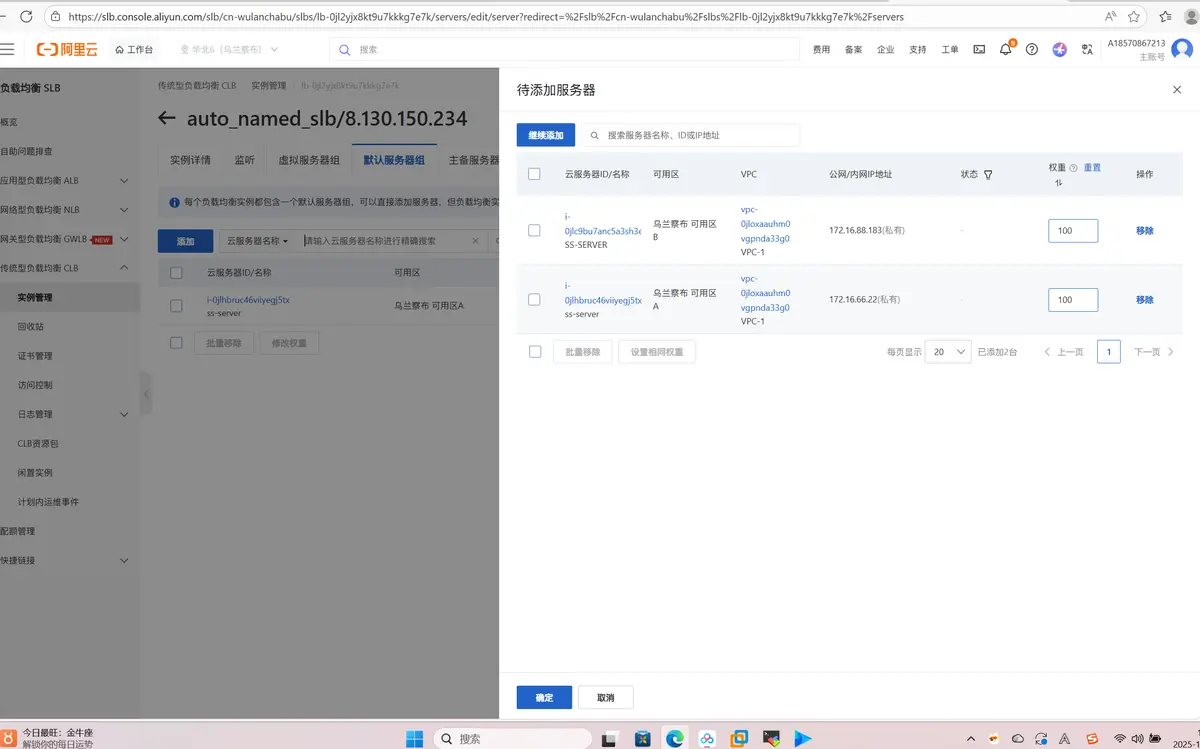Open the Cloud Shell terminal icon
Screen dimensions: 1200x749
[979, 49]
